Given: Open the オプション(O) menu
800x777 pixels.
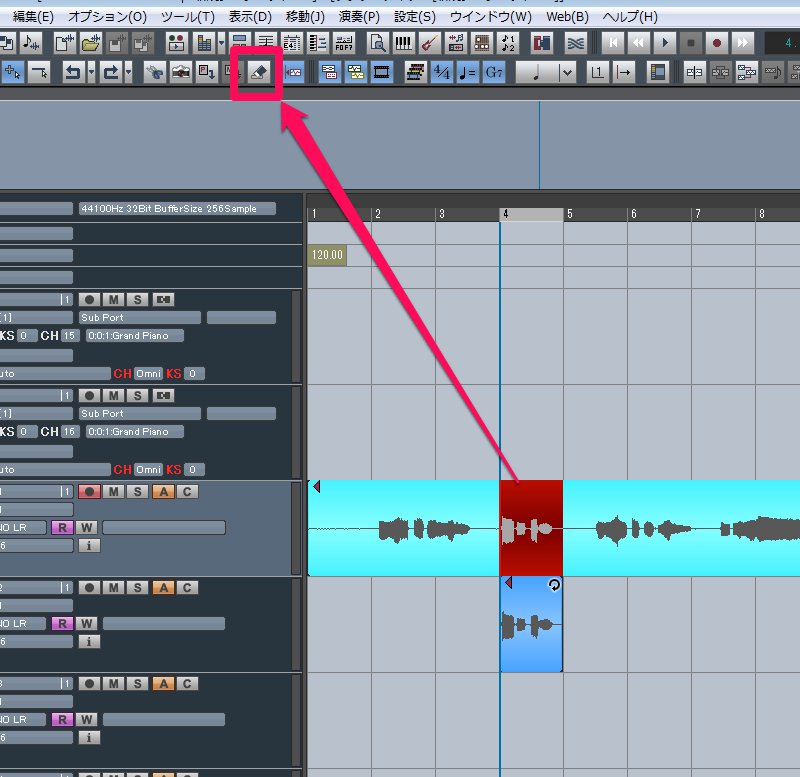Looking at the screenshot, I should pyautogui.click(x=107, y=17).
